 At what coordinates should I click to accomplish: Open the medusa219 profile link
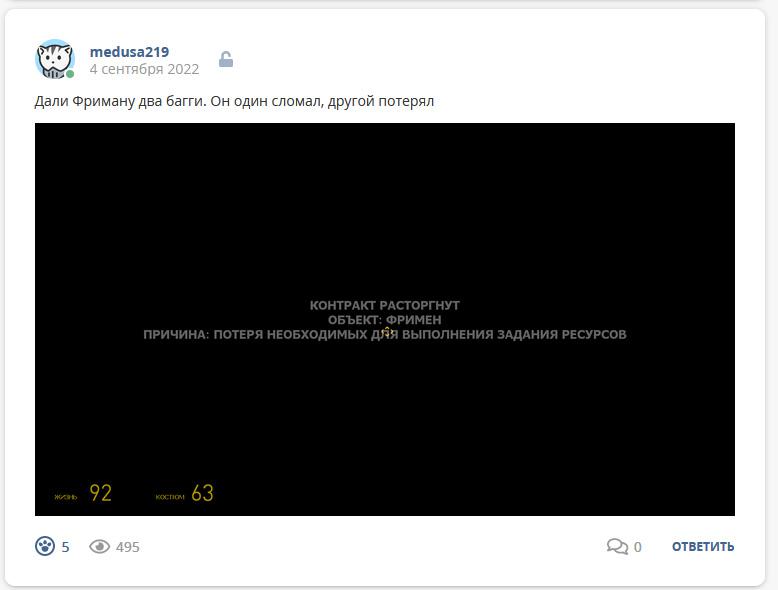[x=129, y=52]
